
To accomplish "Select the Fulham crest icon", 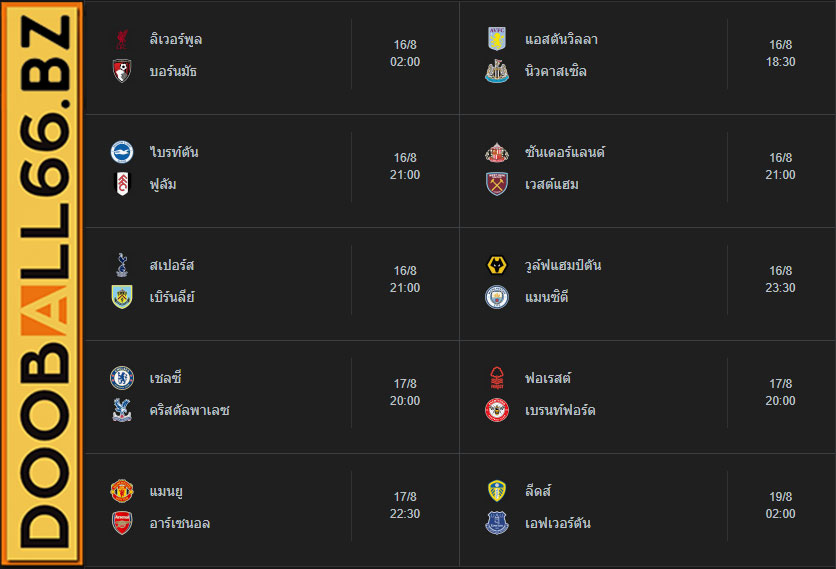I will click(x=122, y=184).
